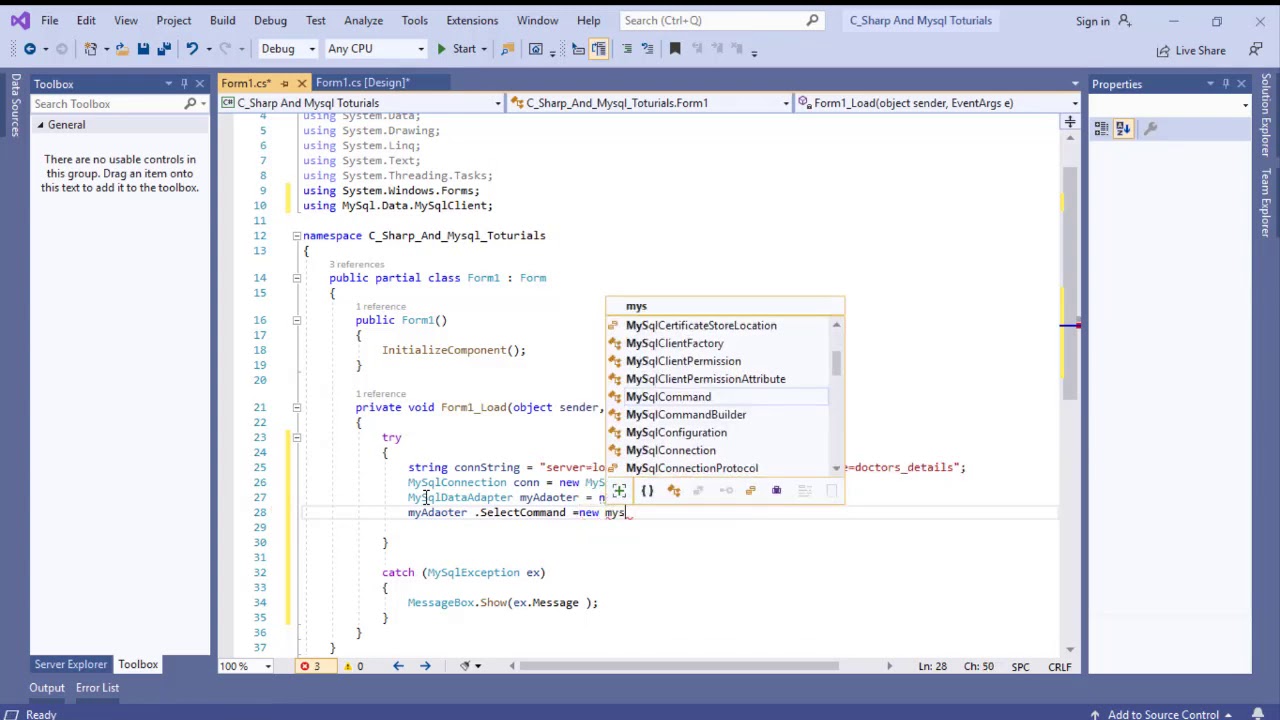Viewport: 1280px width, 720px height.
Task: Start debugging with the green Start button
Action: [x=456, y=49]
